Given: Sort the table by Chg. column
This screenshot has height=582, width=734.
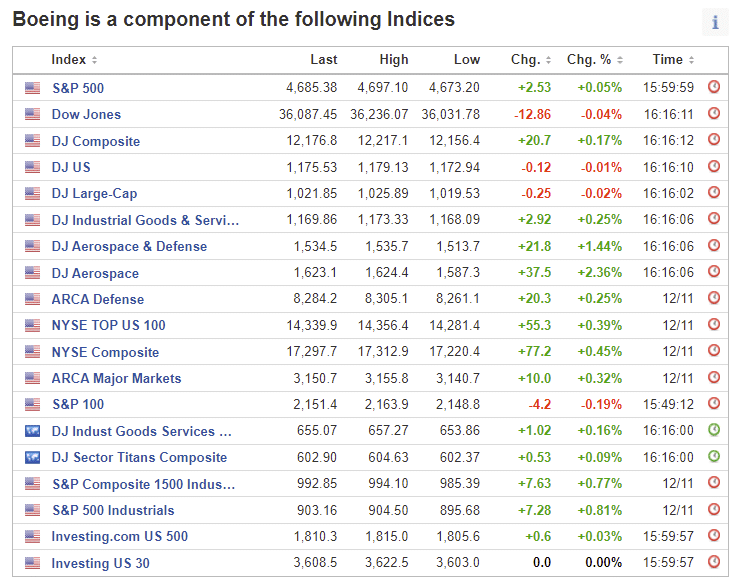Looking at the screenshot, I should [x=530, y=60].
